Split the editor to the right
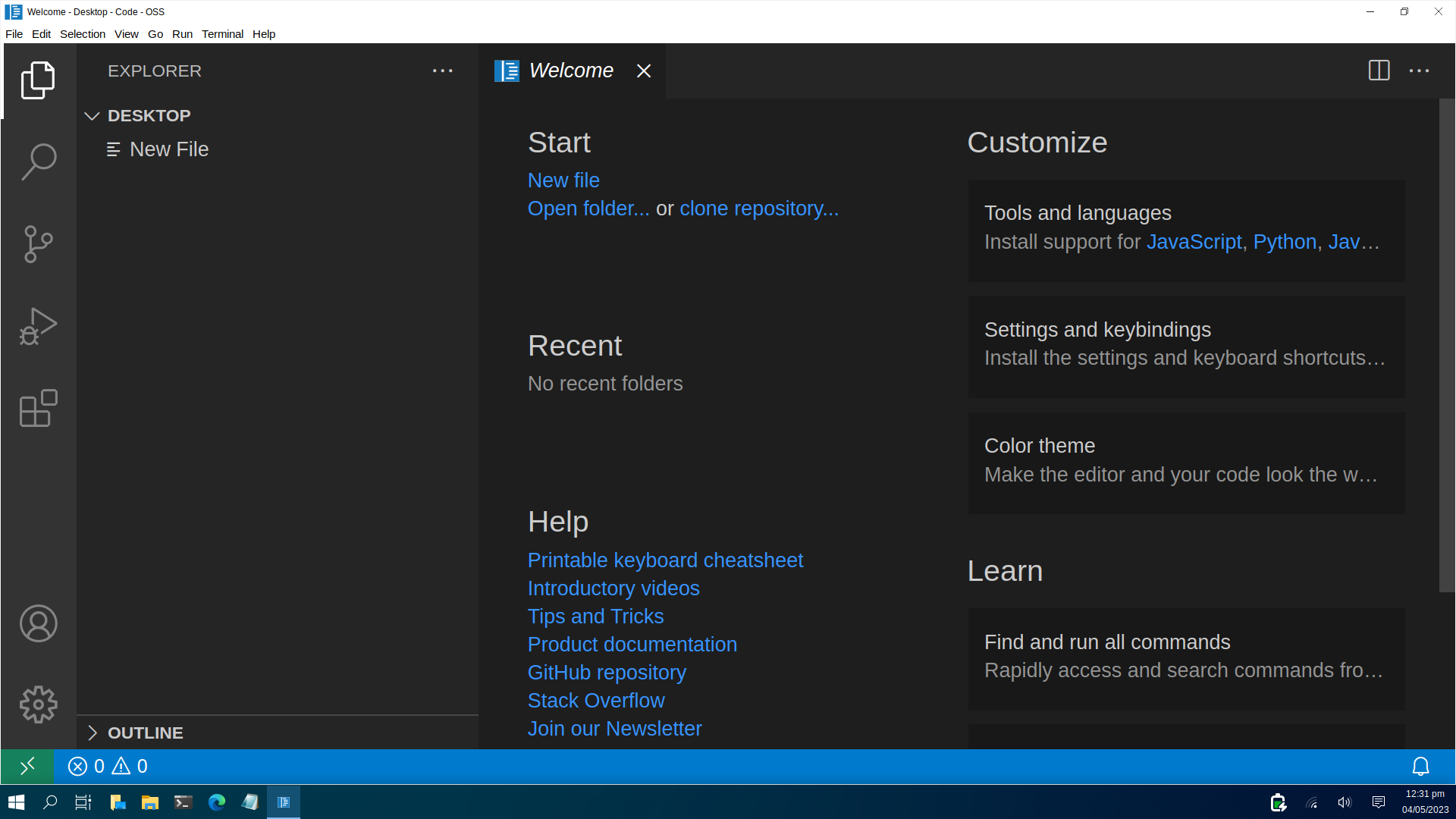Image resolution: width=1456 pixels, height=819 pixels. [1379, 71]
